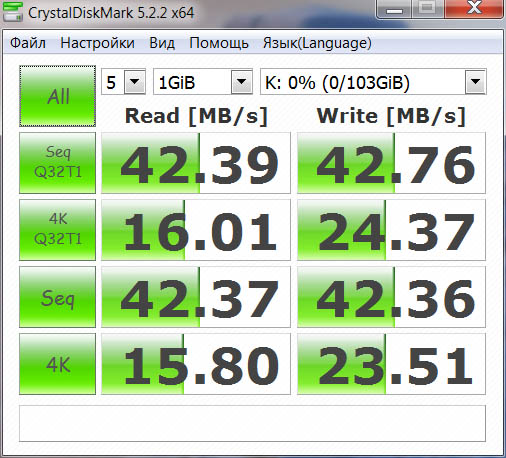Click the Write [MB/s] column header
Image resolution: width=506 pixels, height=458 pixels.
pos(391,116)
